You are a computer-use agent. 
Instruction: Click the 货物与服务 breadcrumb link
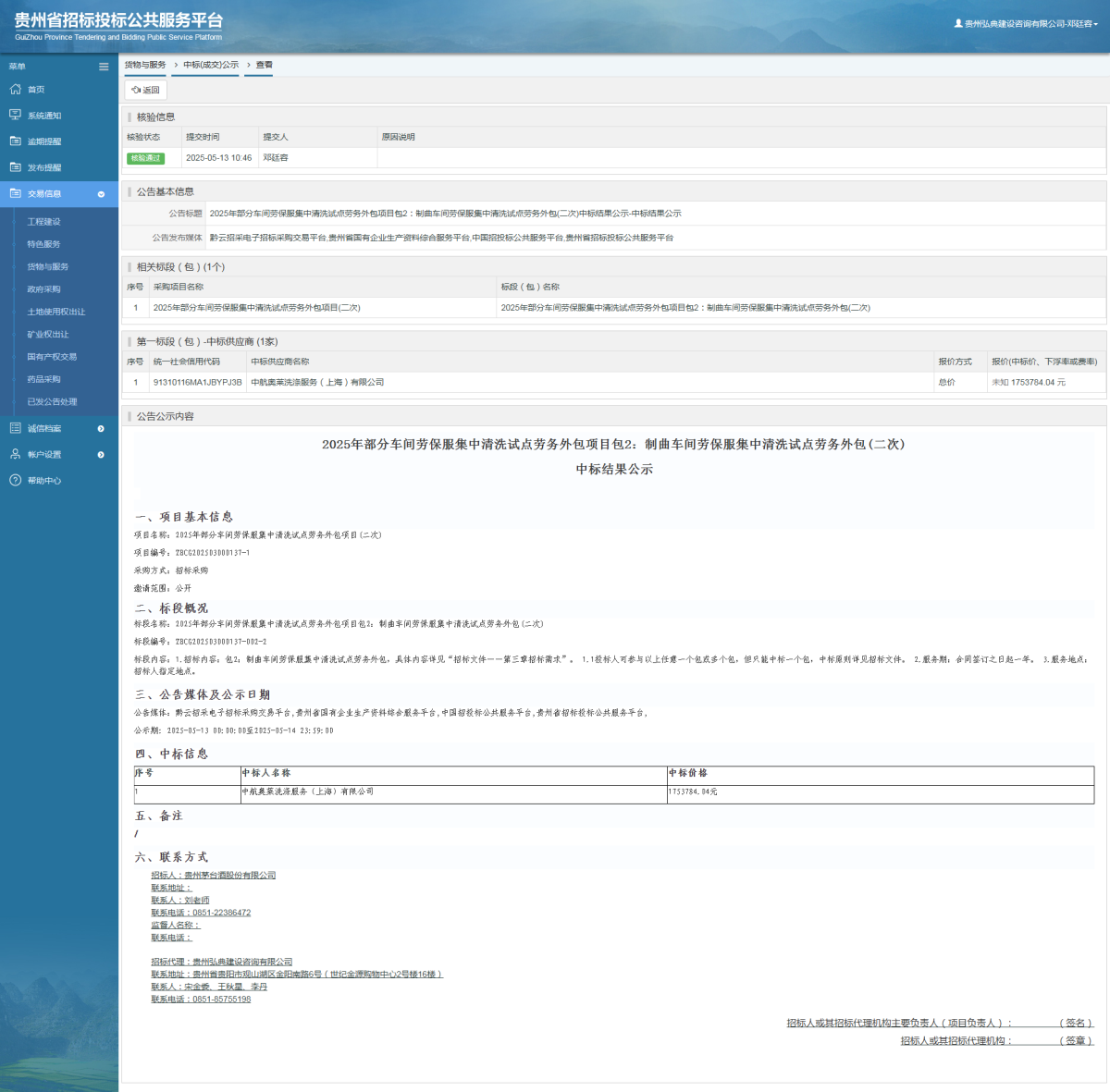(x=145, y=65)
